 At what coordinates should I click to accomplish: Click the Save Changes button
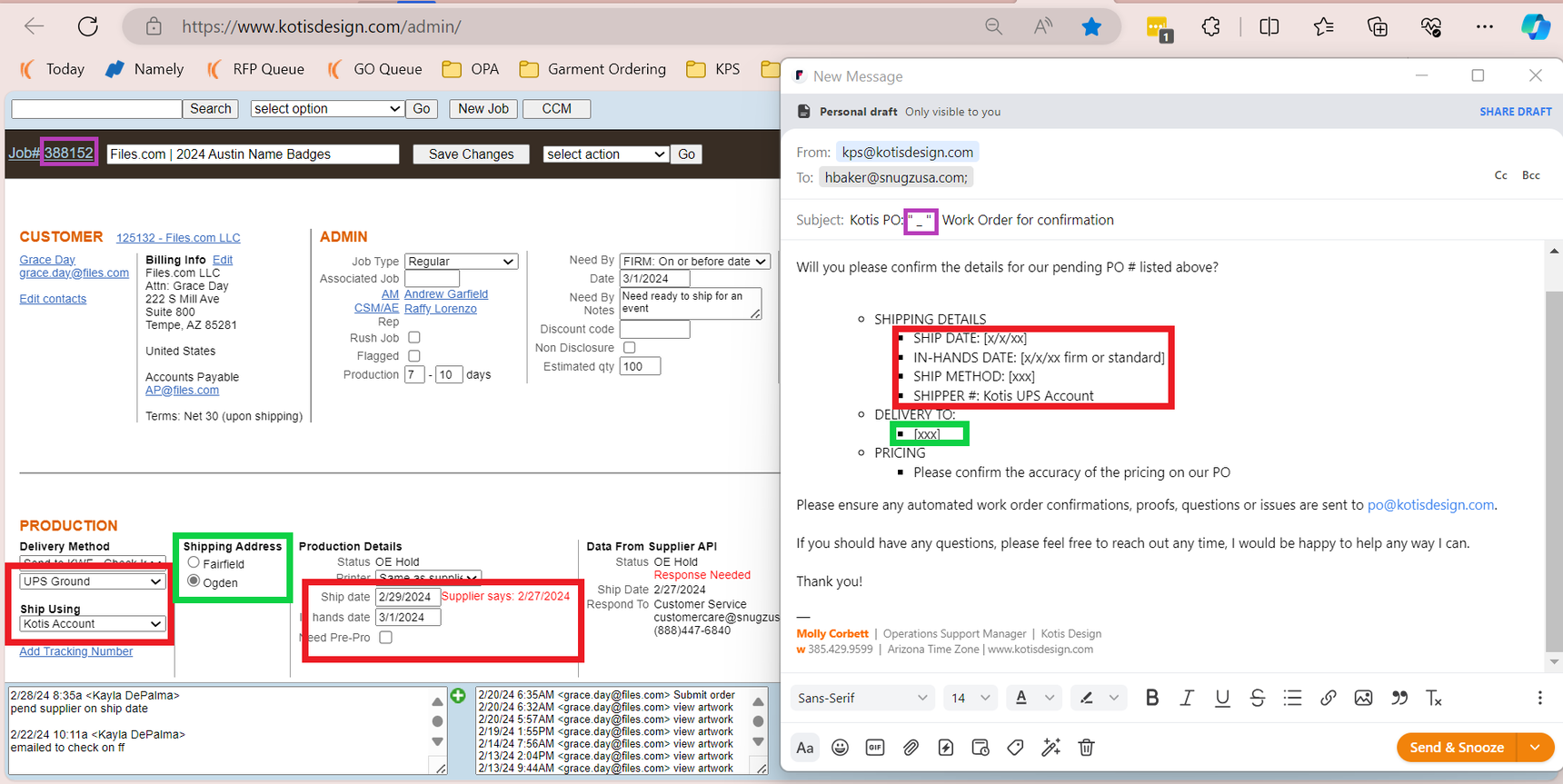471,154
